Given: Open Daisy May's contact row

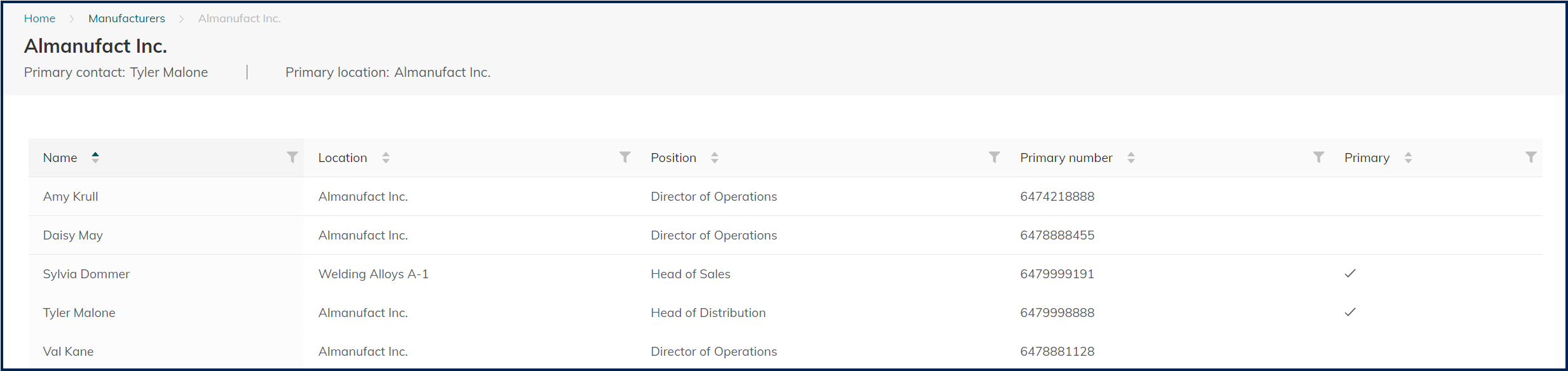Looking at the screenshot, I should coord(73,235).
